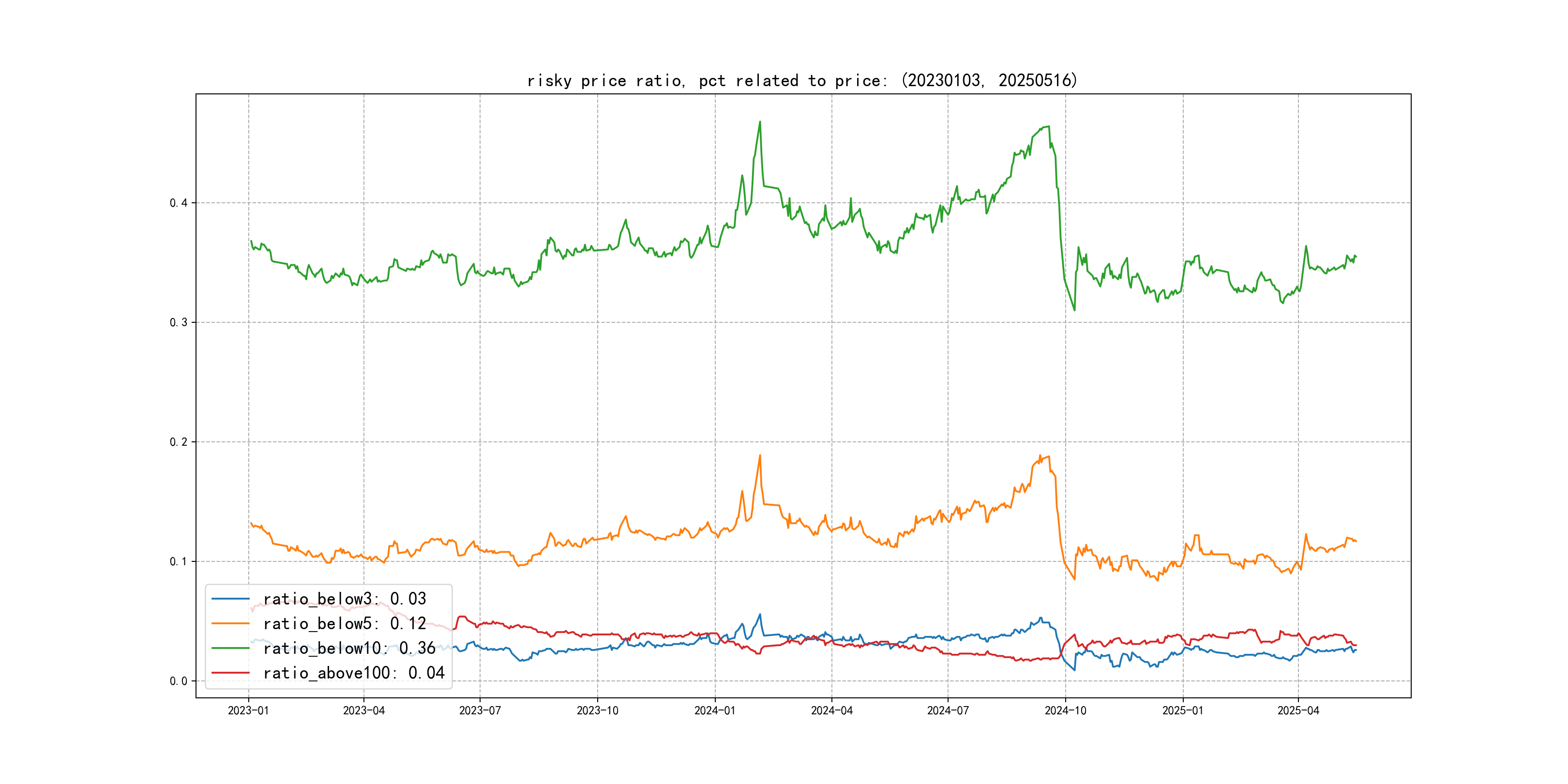Click the green line's highest peak in early 2024
1568x784 pixels.
(760, 122)
